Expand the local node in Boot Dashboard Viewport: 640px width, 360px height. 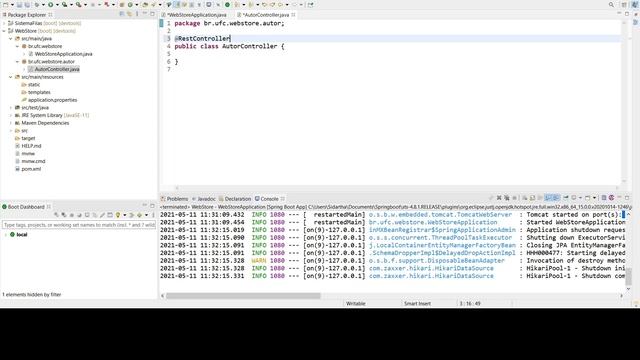point(6,235)
